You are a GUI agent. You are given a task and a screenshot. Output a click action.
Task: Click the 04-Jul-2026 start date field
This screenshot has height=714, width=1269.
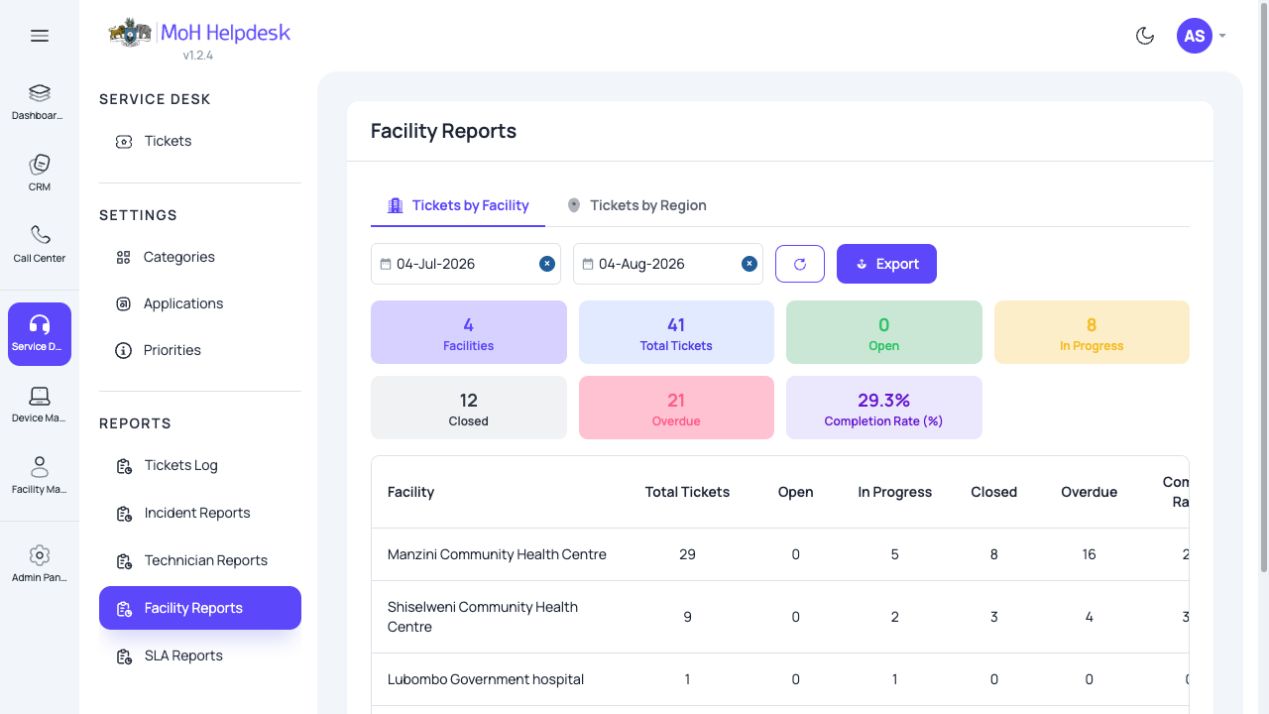click(x=466, y=264)
